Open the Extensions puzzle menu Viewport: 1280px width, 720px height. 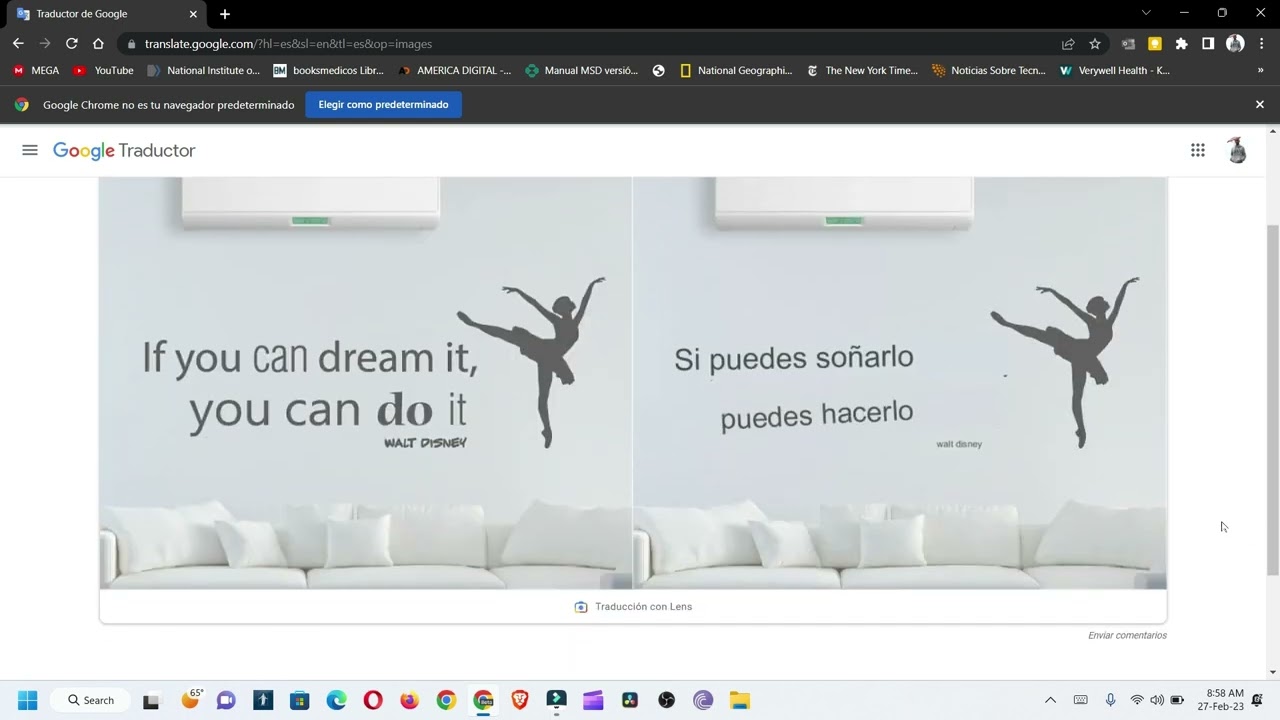pyautogui.click(x=1181, y=44)
